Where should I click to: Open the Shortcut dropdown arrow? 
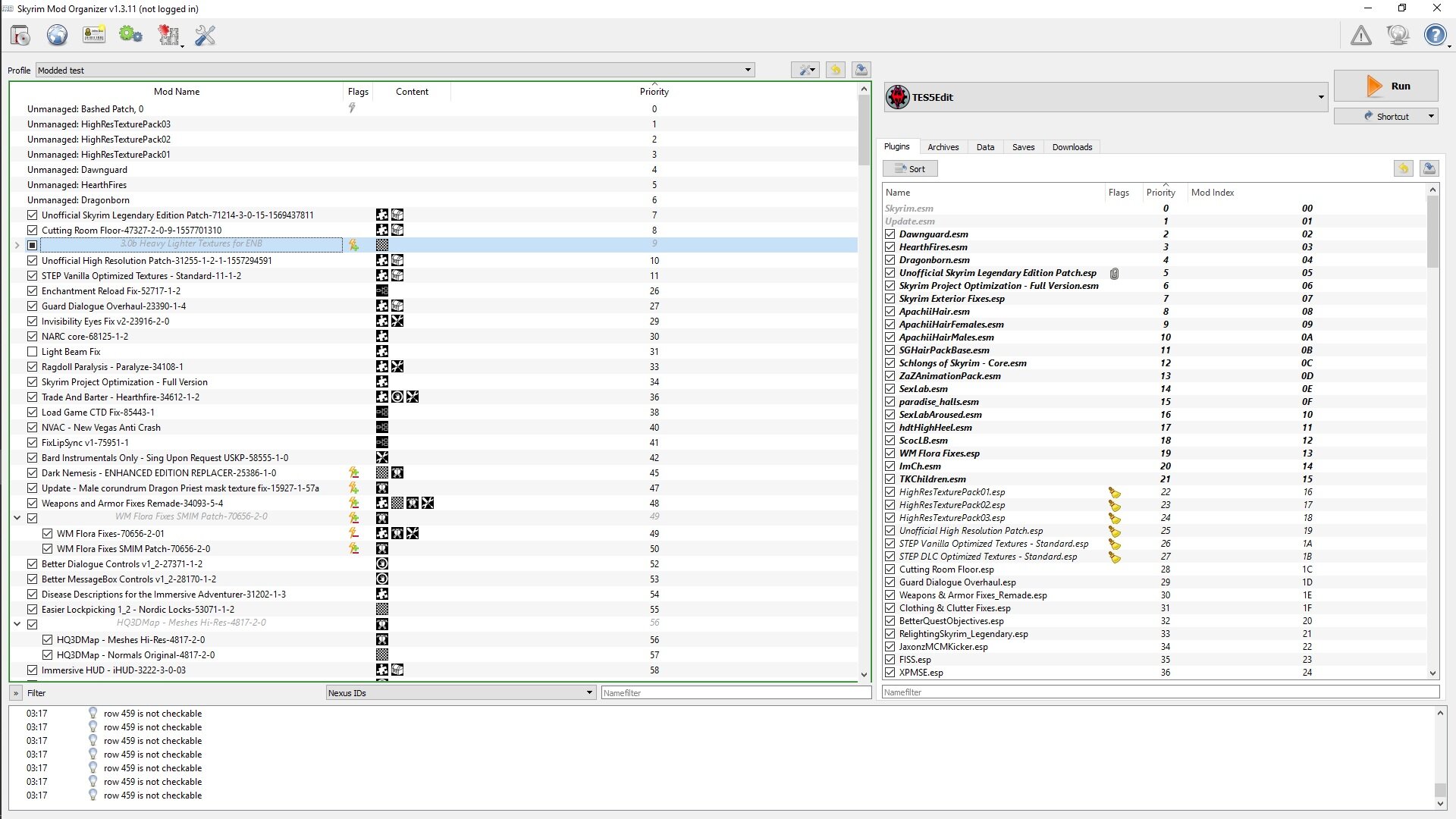point(1431,116)
